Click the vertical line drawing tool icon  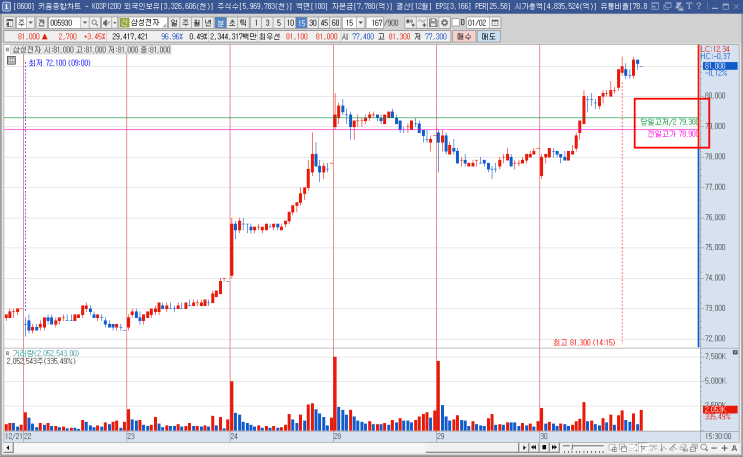point(663,448)
